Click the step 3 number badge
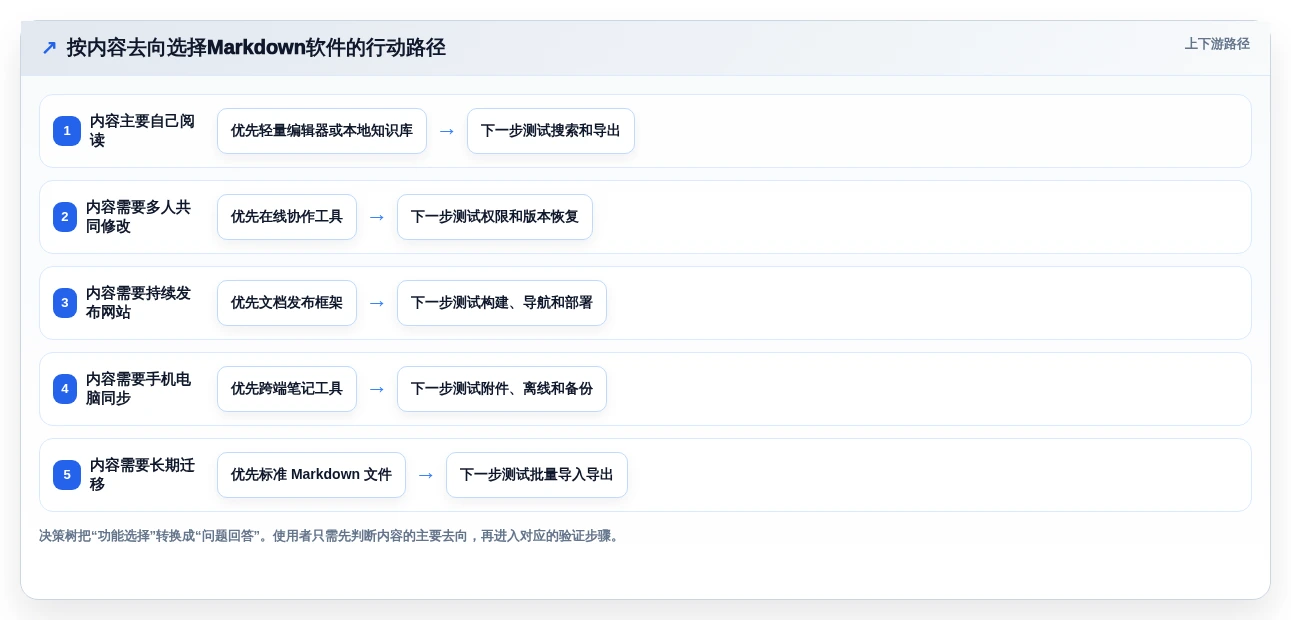 pos(65,303)
